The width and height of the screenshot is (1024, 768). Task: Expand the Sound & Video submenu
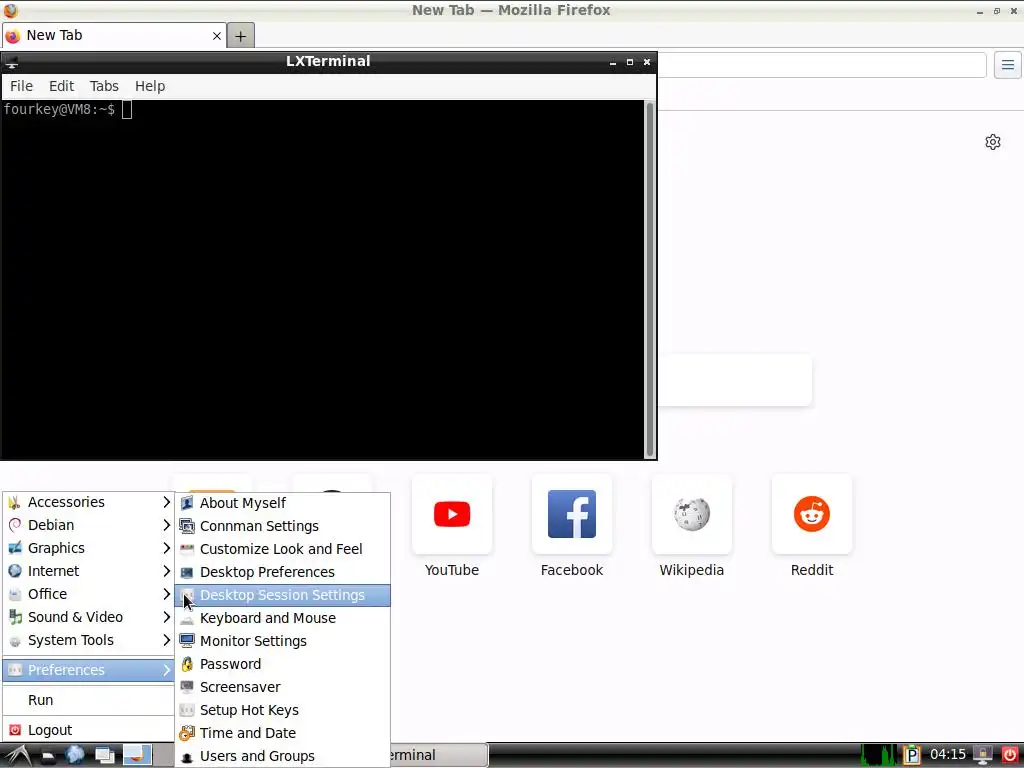(88, 617)
